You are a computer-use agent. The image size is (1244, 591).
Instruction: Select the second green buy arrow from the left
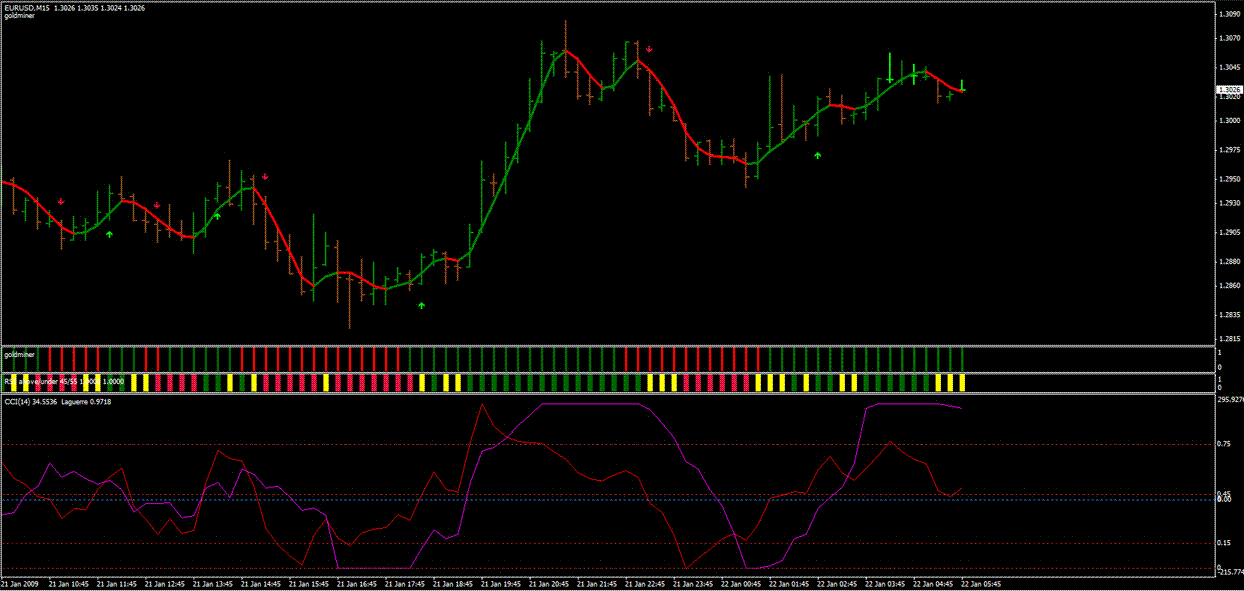point(217,215)
